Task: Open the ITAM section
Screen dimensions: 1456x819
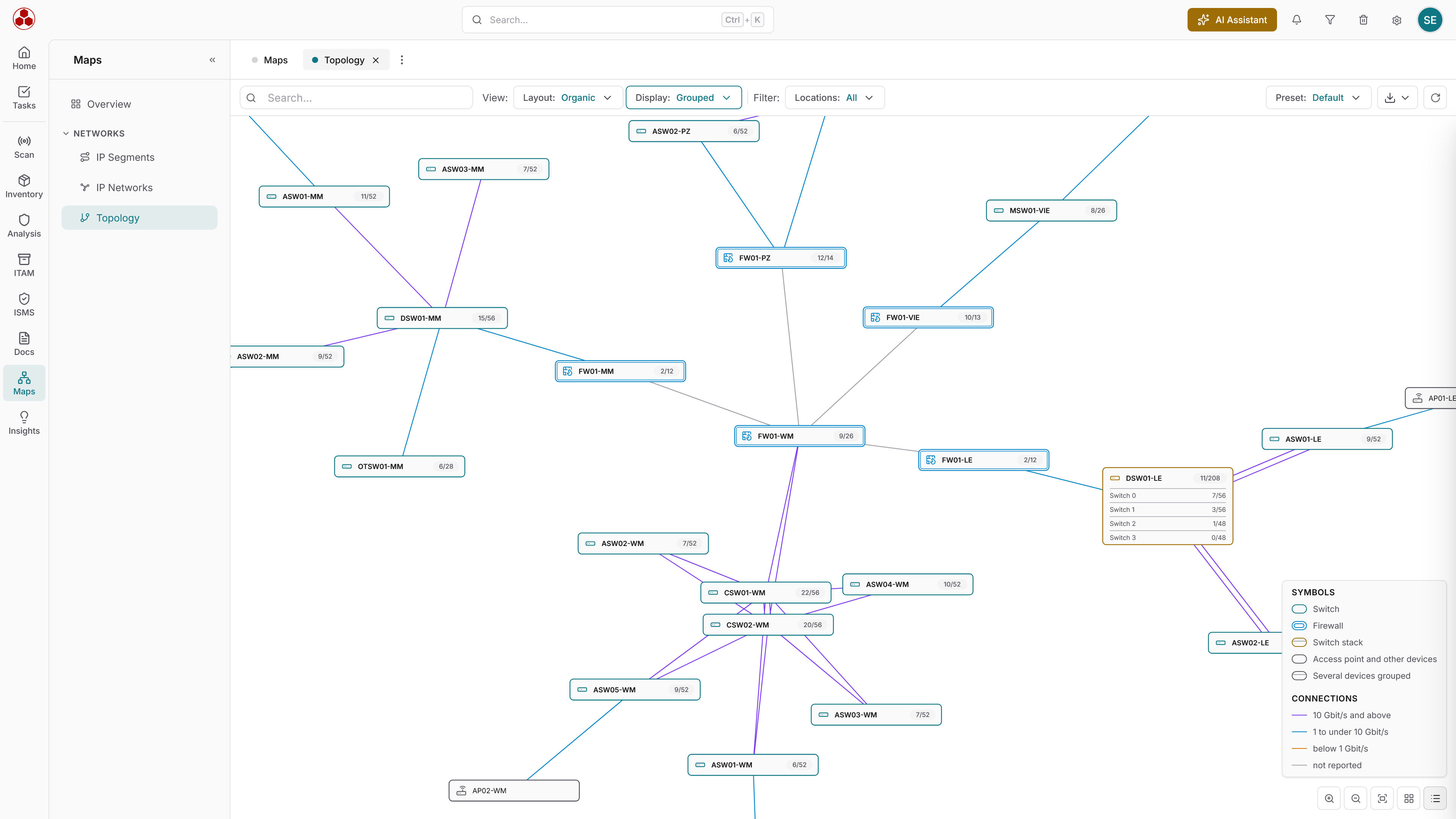Action: [x=24, y=265]
